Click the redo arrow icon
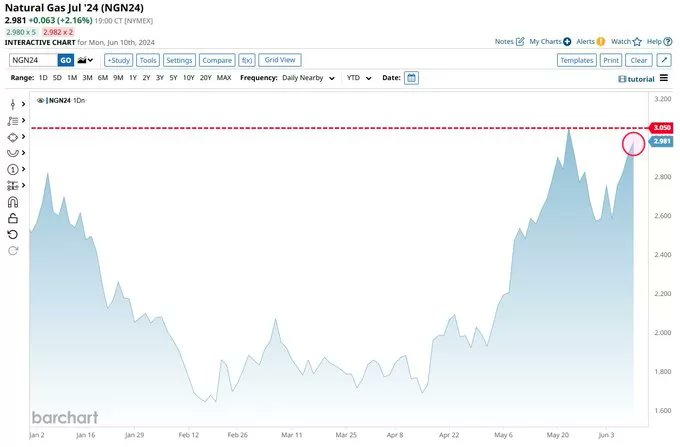Image resolution: width=680 pixels, height=447 pixels. [x=13, y=251]
